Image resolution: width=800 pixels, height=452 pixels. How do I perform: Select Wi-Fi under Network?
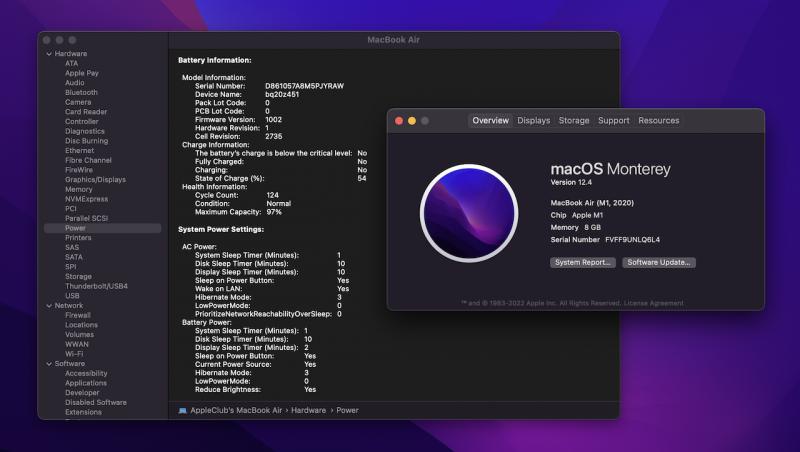73,354
